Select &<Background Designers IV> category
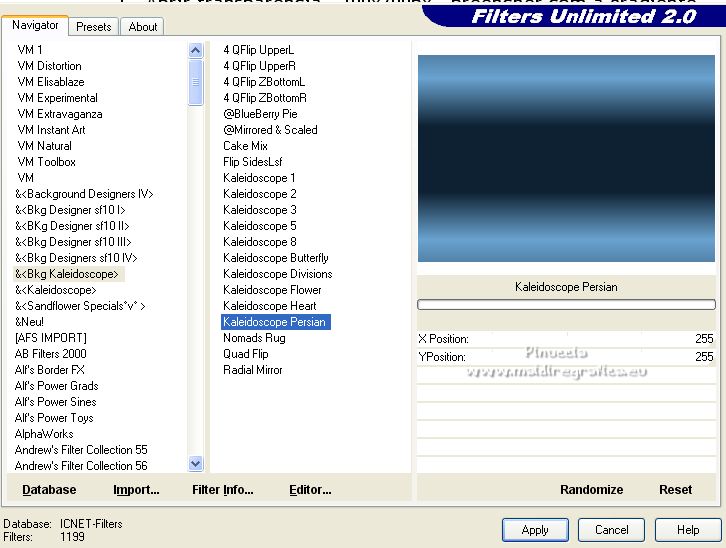Screen dimensions: 726x548 click(x=84, y=194)
